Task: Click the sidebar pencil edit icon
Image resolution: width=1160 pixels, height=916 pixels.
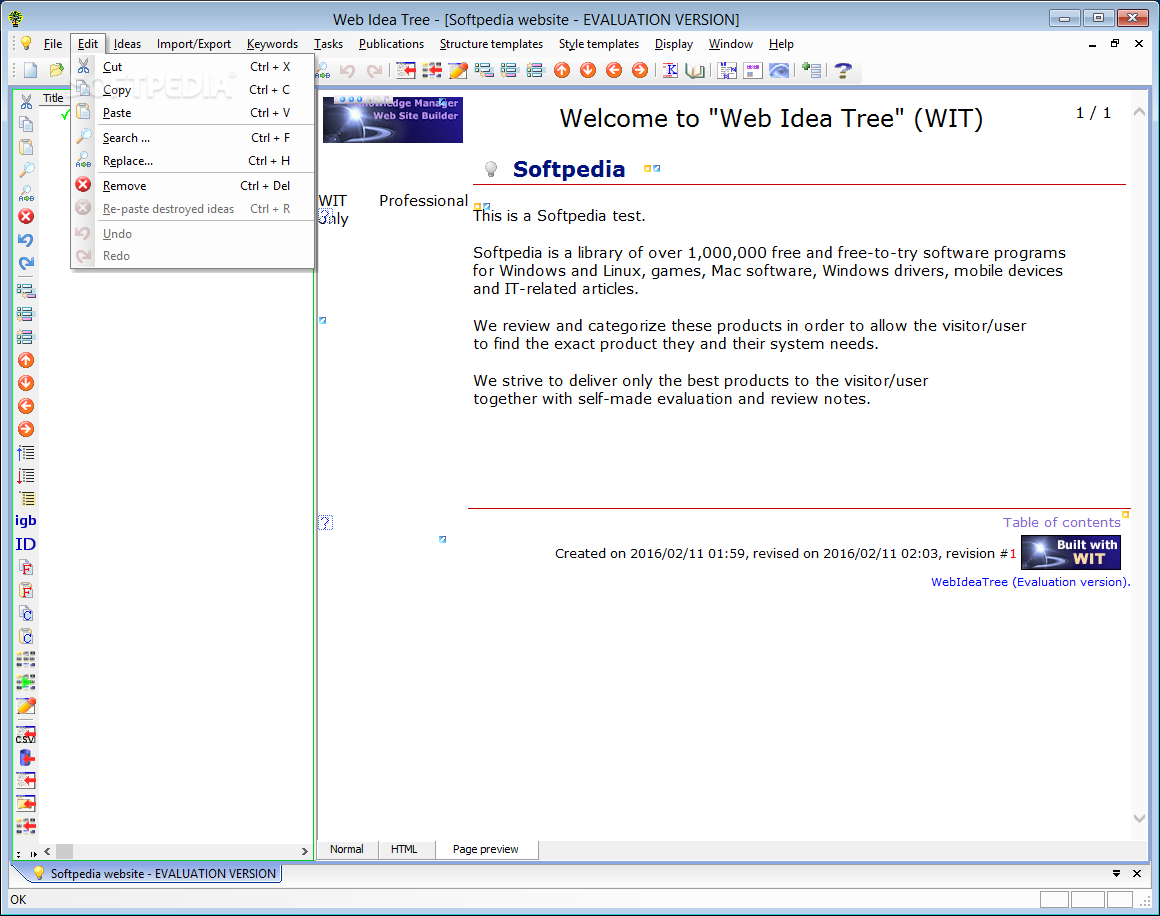Action: pyautogui.click(x=26, y=706)
